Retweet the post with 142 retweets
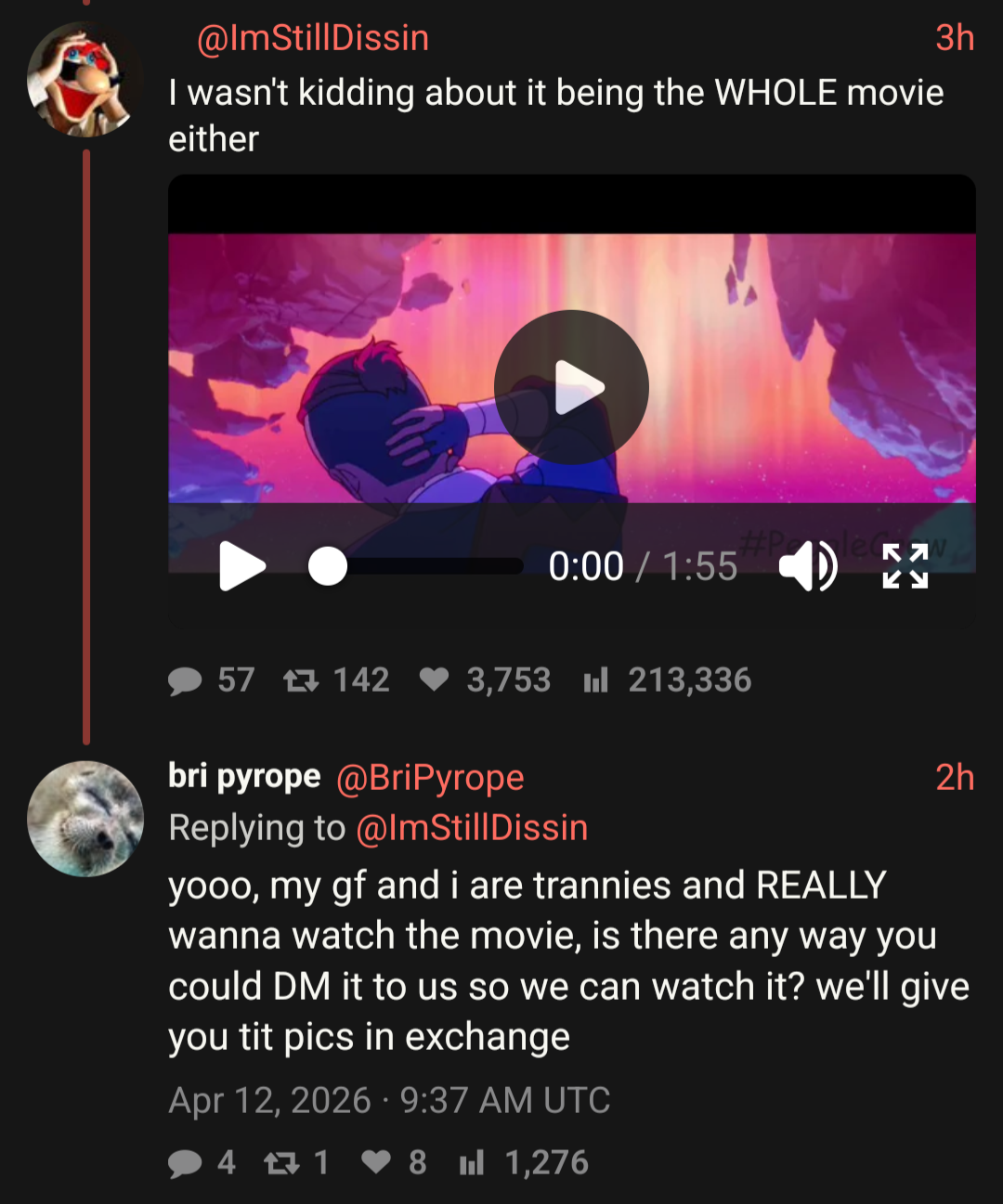Image resolution: width=1003 pixels, height=1204 pixels. tap(301, 680)
